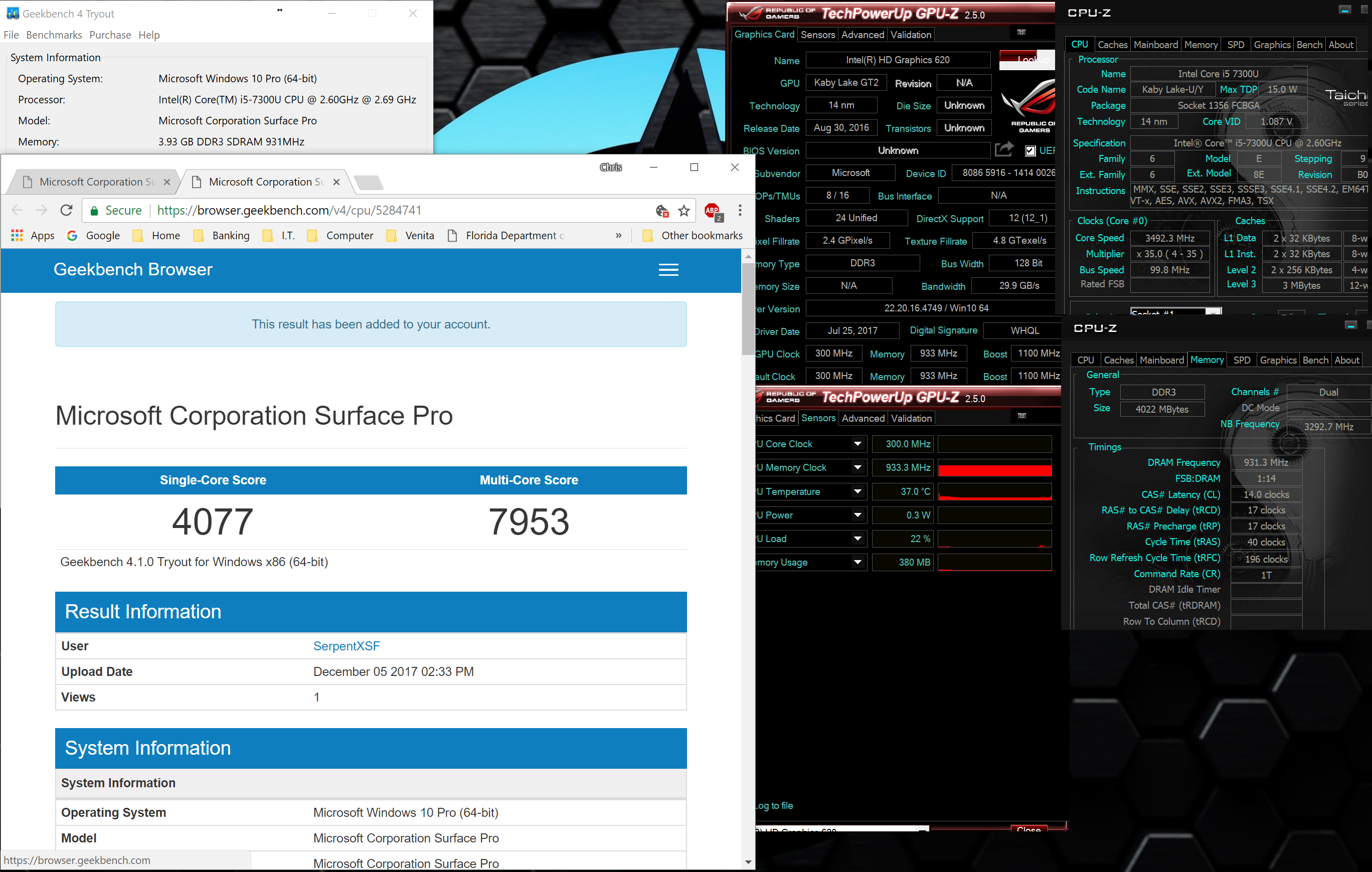Click the browser back arrow
1372x872 pixels.
pyautogui.click(x=17, y=210)
